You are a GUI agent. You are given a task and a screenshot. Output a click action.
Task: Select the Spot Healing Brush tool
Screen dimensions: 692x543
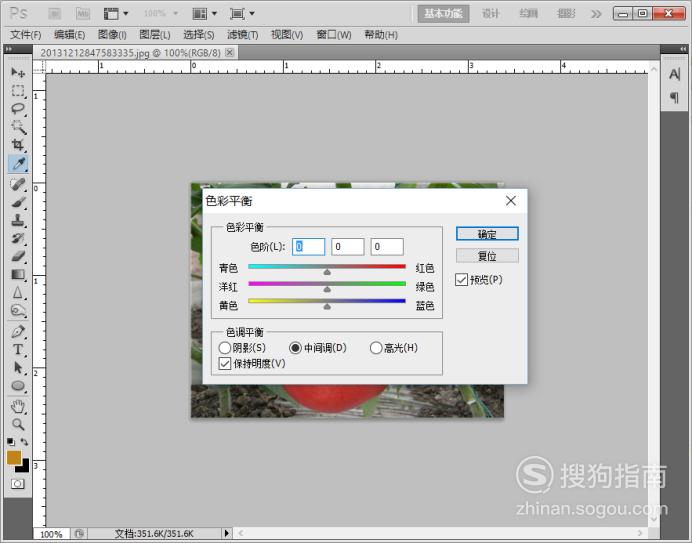[x=18, y=185]
